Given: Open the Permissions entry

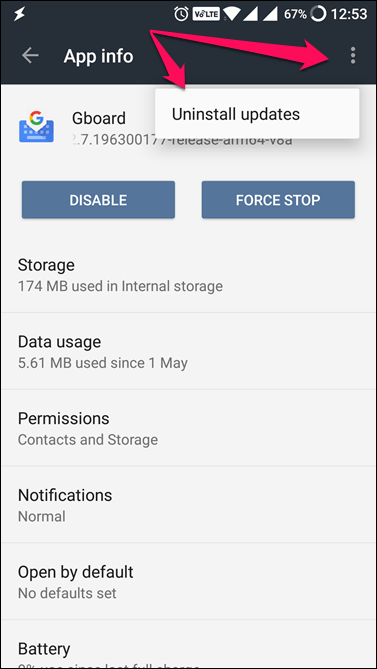Looking at the screenshot, I should [x=188, y=428].
